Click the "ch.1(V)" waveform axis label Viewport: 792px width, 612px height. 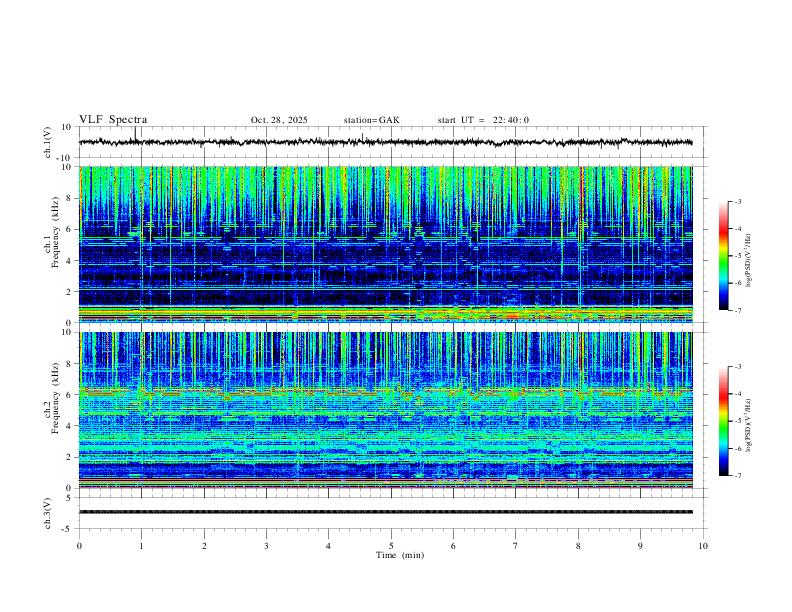tap(48, 142)
